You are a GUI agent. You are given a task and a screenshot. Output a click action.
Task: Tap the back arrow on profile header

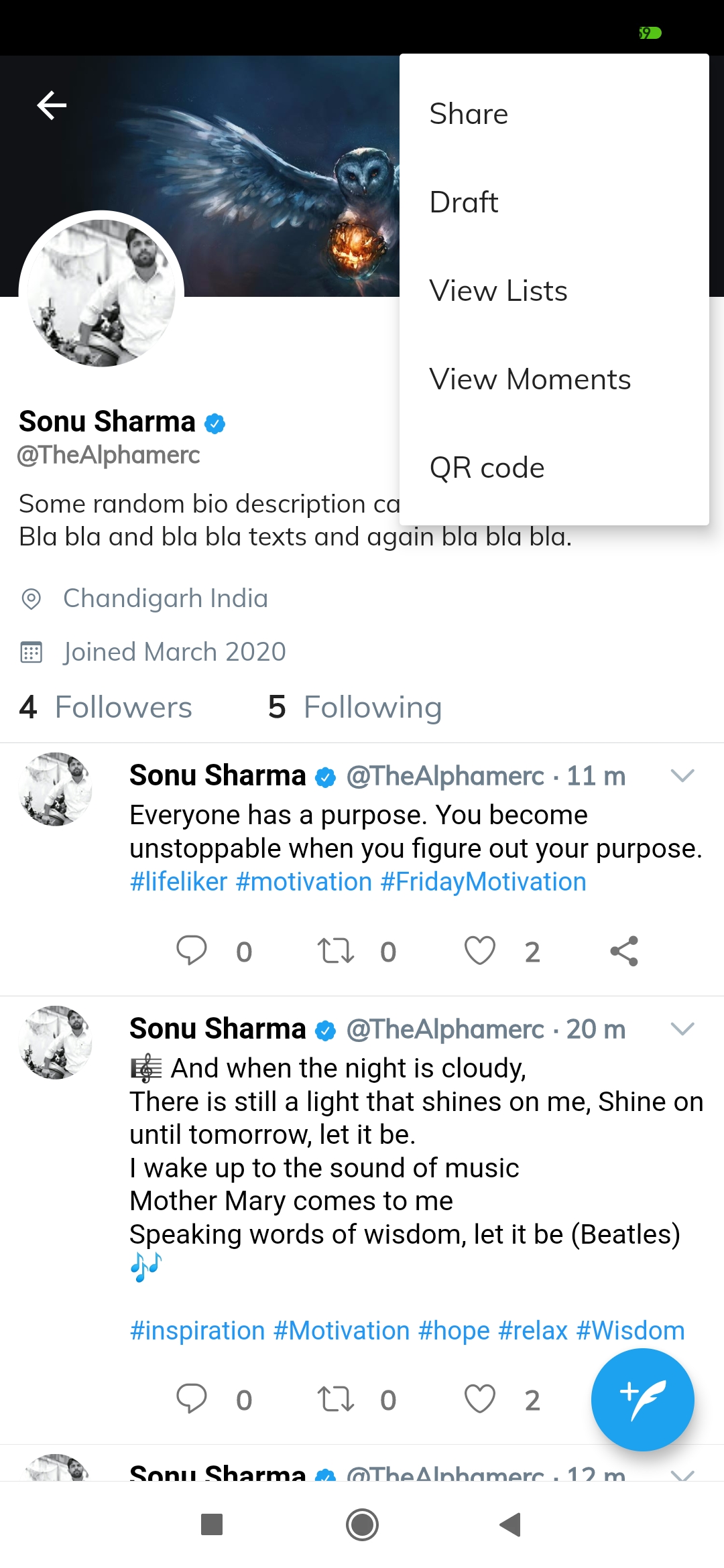[52, 105]
